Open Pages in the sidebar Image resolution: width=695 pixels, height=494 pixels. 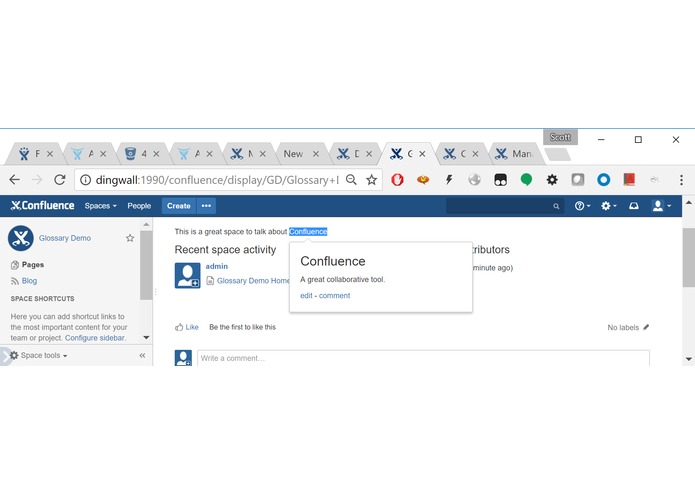click(x=27, y=265)
